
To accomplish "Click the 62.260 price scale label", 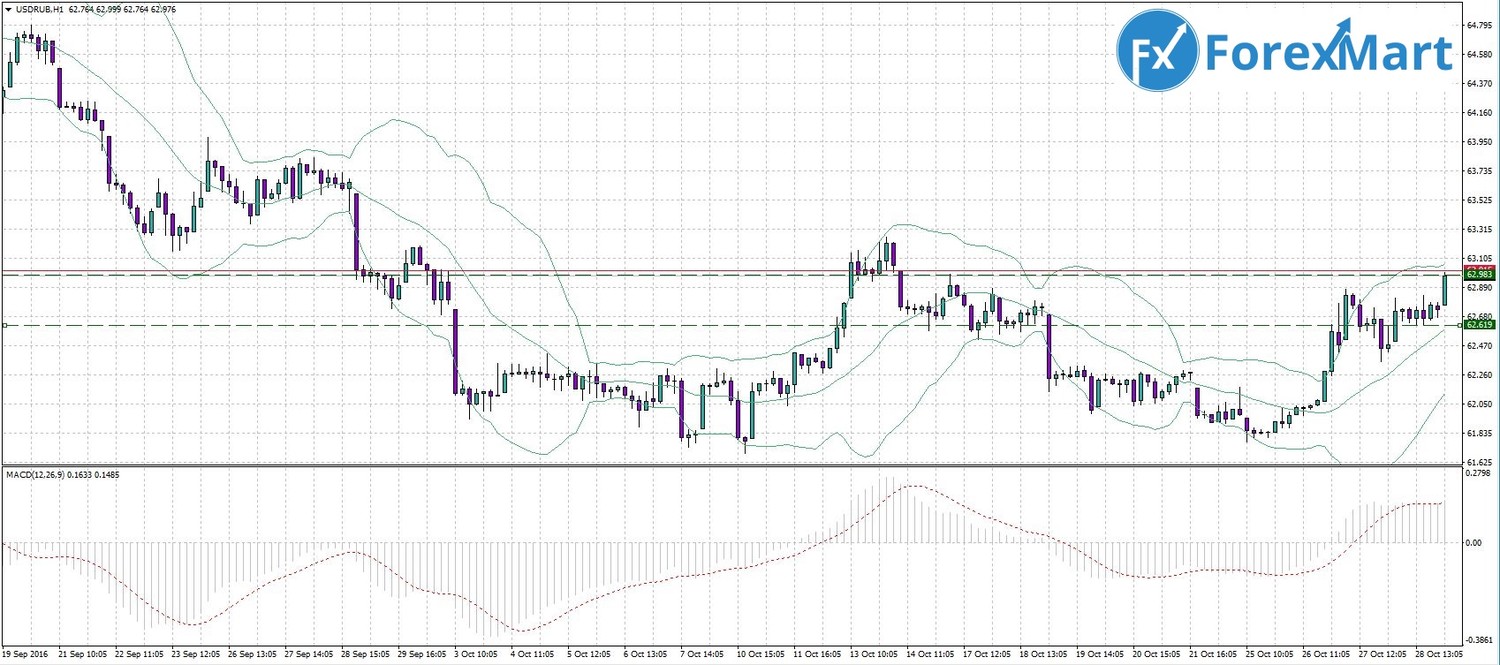I will (1478, 375).
